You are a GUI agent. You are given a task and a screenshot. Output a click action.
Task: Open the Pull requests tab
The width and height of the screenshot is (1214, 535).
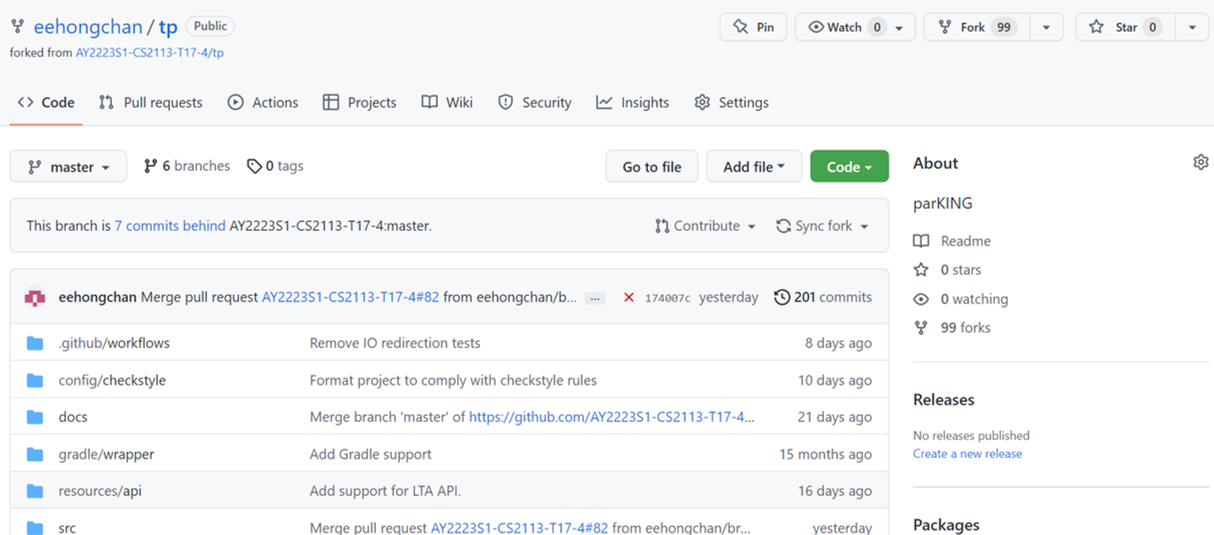pyautogui.click(x=150, y=102)
